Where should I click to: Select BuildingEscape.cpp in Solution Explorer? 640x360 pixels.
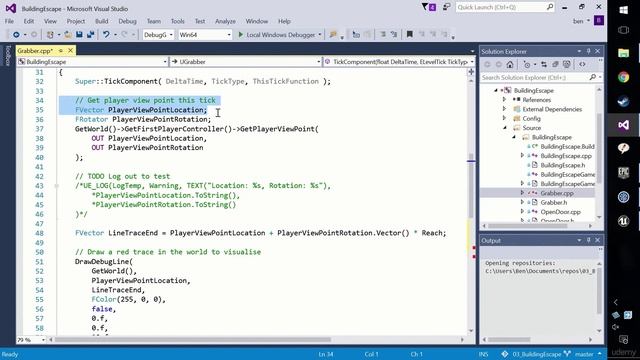click(x=566, y=156)
